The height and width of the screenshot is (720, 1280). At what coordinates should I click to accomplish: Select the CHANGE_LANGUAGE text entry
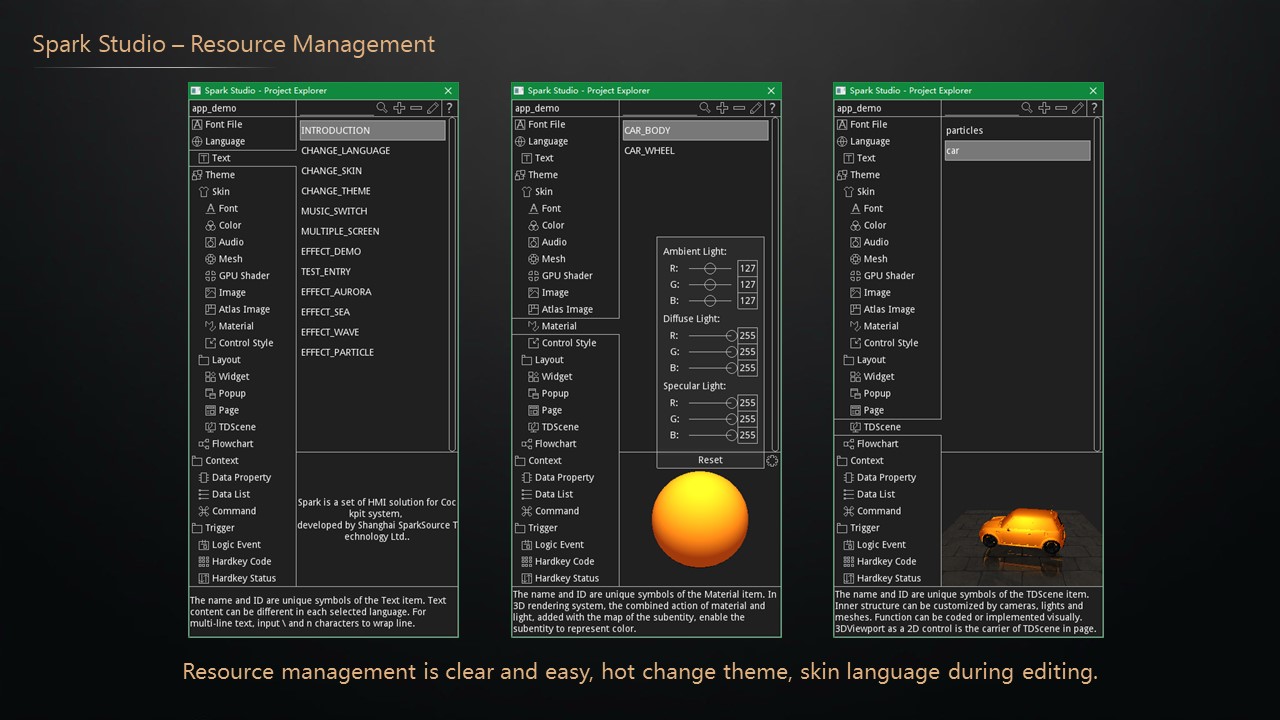pyautogui.click(x=345, y=151)
